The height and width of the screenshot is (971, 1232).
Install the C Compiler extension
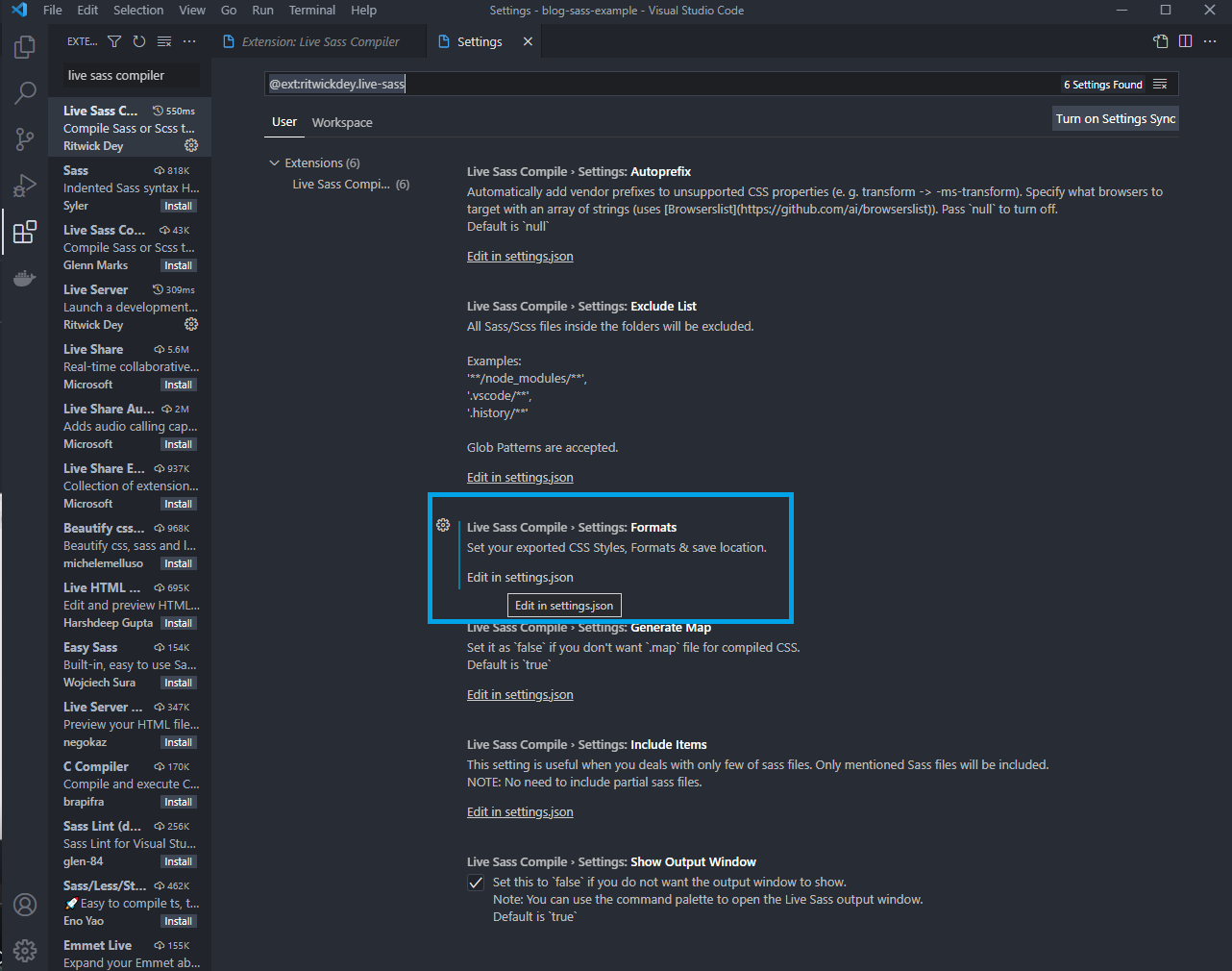(x=179, y=802)
